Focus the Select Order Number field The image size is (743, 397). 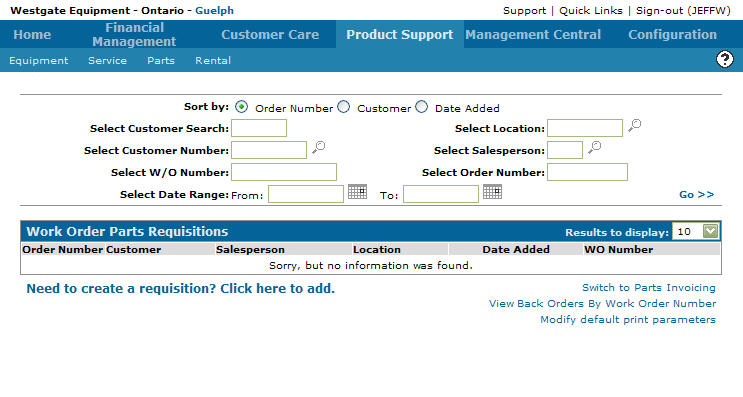point(587,172)
